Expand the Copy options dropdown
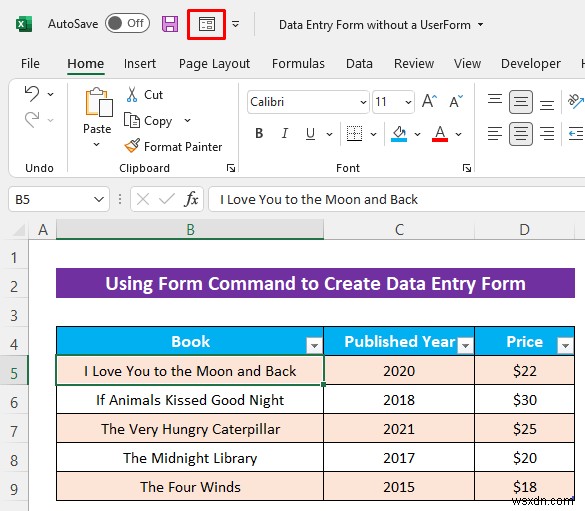The image size is (585, 511). pos(188,120)
